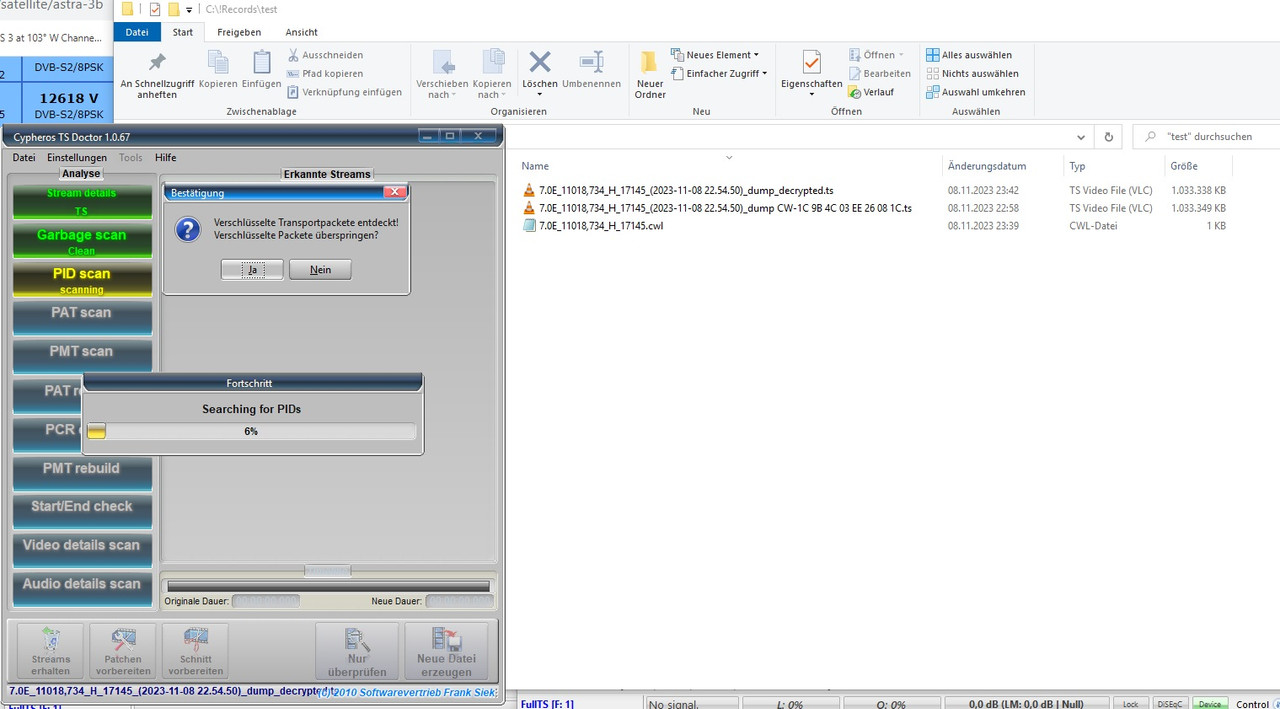Open Verlauf in the ribbon
This screenshot has width=1280, height=709.
click(x=871, y=92)
